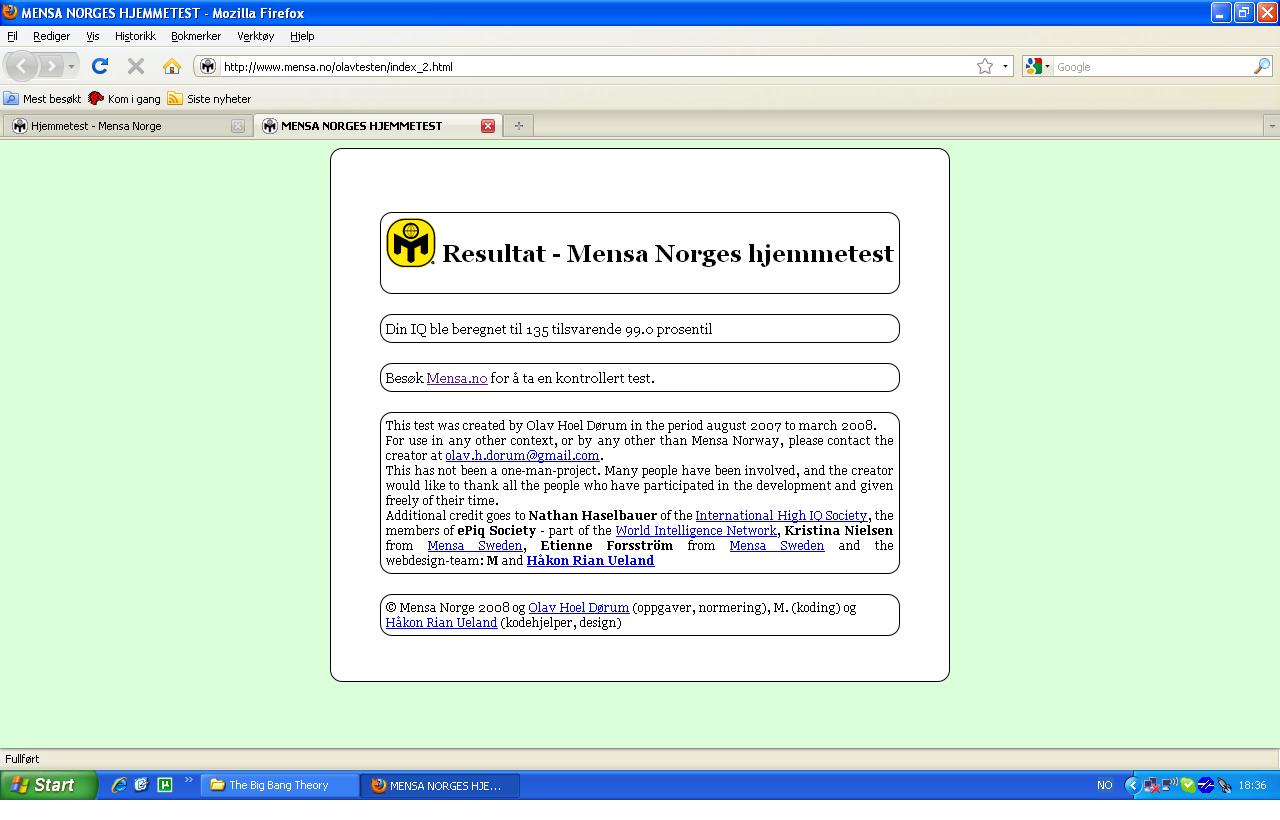The image size is (1280, 820).
Task: Click the rocket tray icon
Action: pos(1224,785)
